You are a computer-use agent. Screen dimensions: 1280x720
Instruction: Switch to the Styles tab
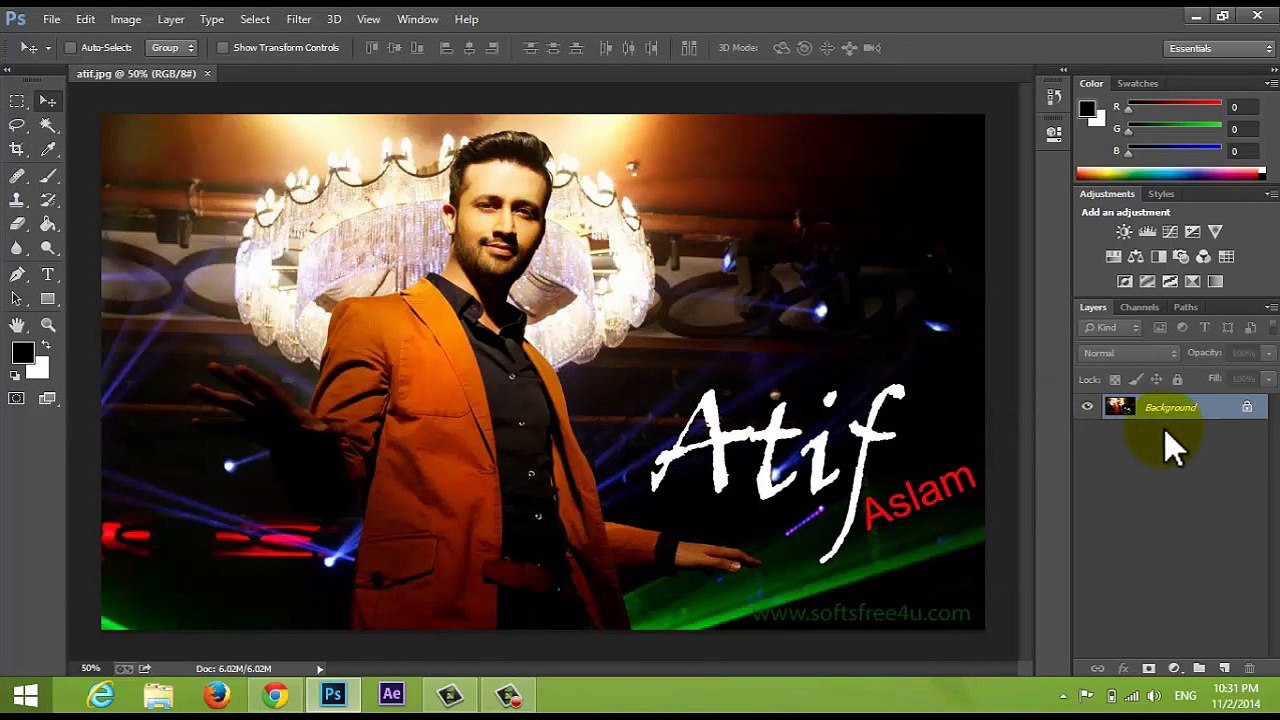point(1161,194)
